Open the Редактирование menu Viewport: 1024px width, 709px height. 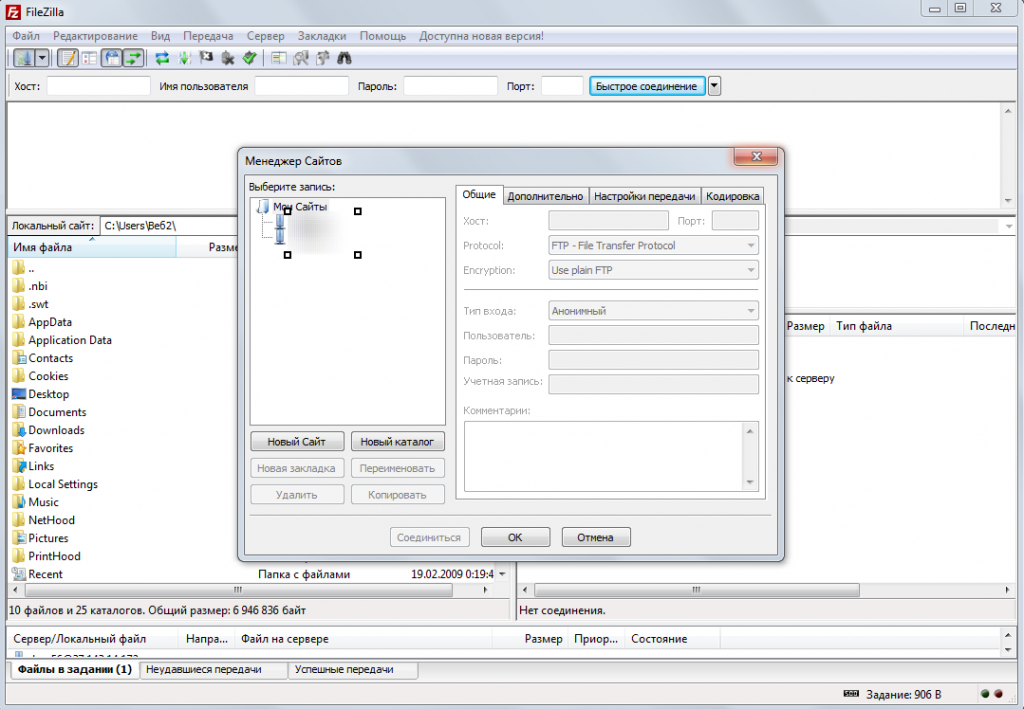[x=95, y=36]
